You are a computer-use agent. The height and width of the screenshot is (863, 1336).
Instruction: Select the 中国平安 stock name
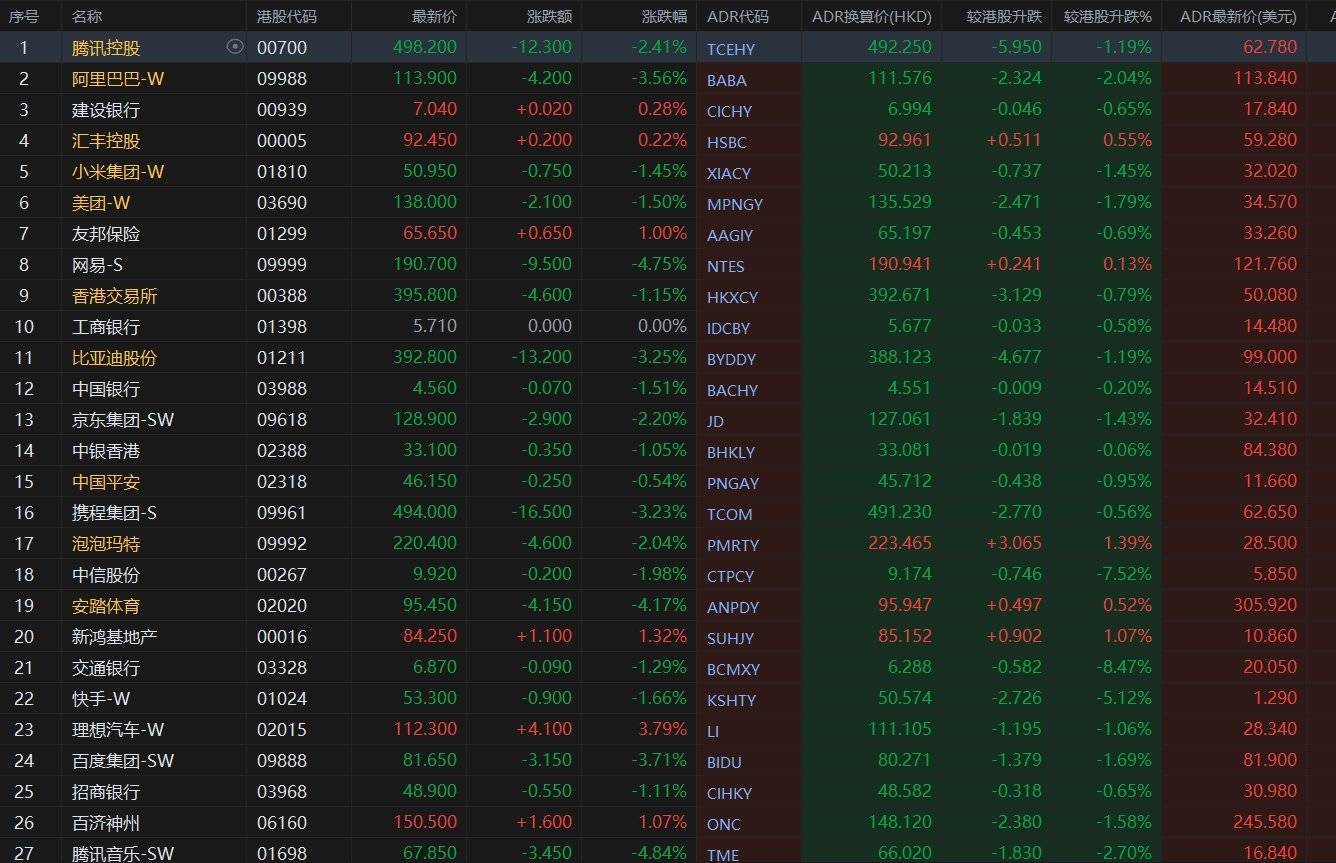click(106, 481)
